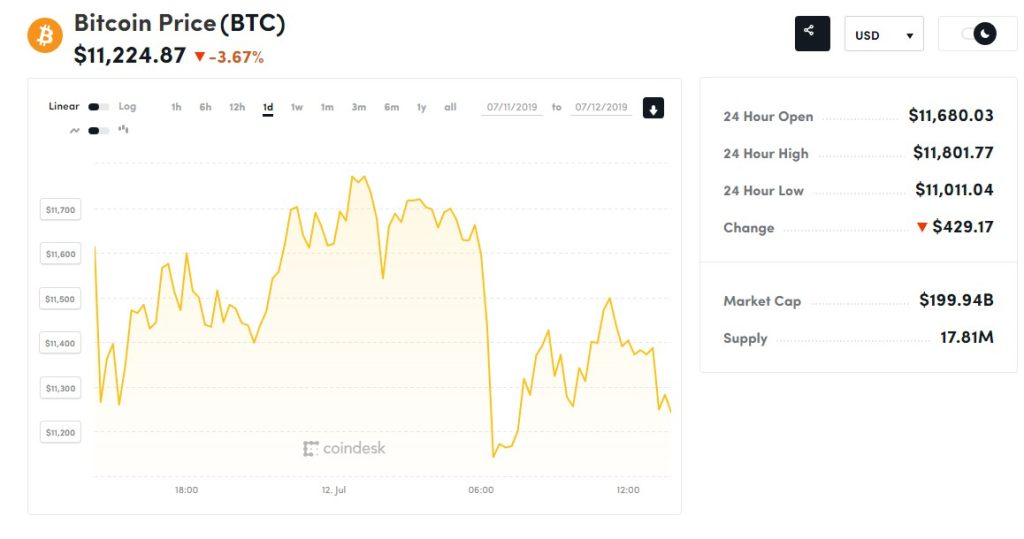This screenshot has width=1024, height=539.
Task: Click the 12h time range
Action: click(x=237, y=107)
